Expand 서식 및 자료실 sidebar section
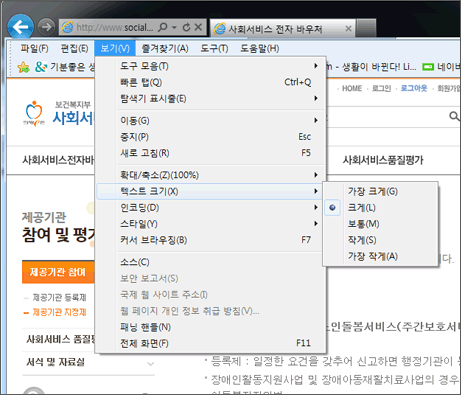The width and height of the screenshot is (461, 395). (x=88, y=363)
